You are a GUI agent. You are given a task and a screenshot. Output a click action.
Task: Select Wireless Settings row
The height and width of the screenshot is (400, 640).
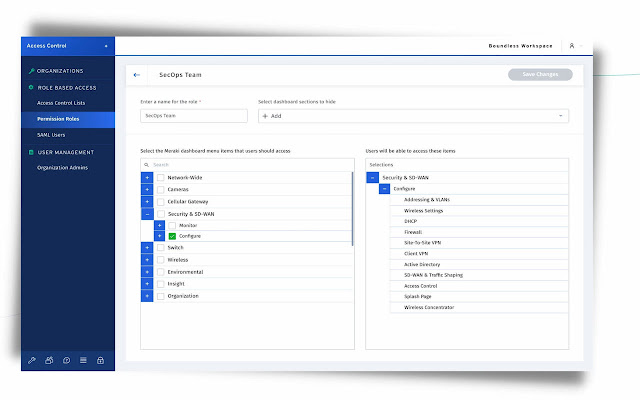(479, 211)
